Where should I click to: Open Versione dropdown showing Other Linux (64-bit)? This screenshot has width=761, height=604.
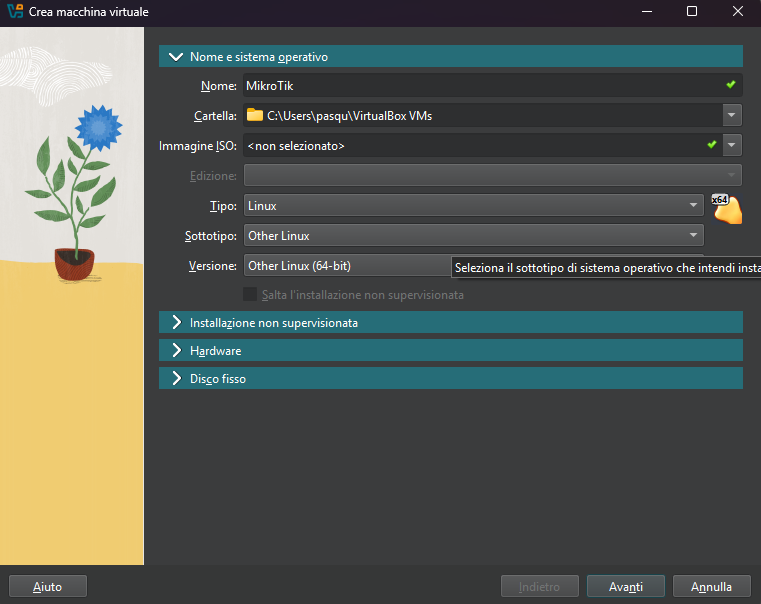[347, 265]
